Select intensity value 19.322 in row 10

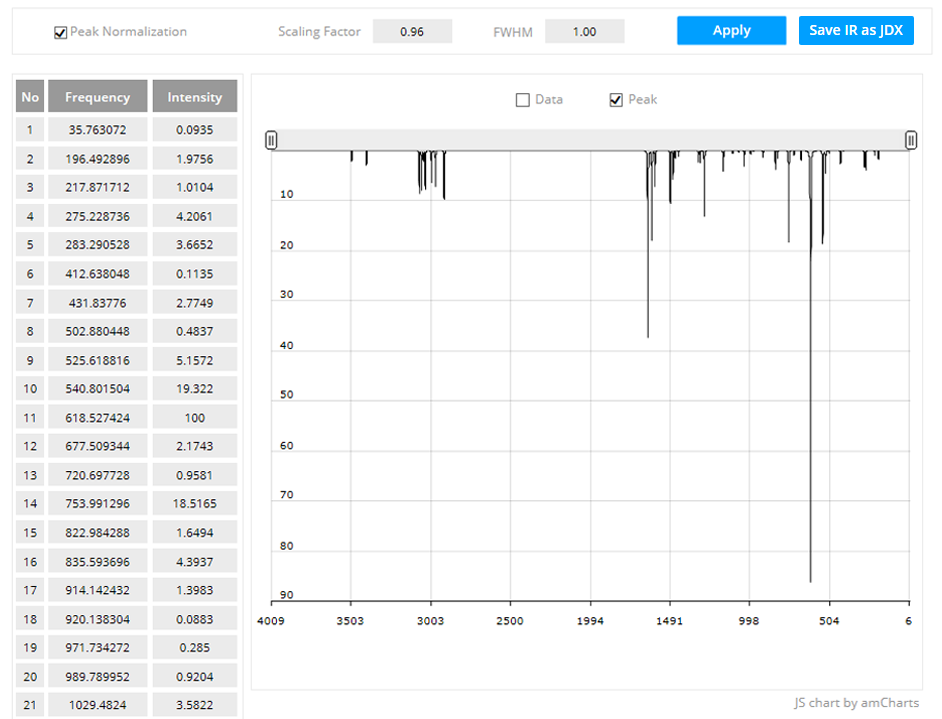195,388
